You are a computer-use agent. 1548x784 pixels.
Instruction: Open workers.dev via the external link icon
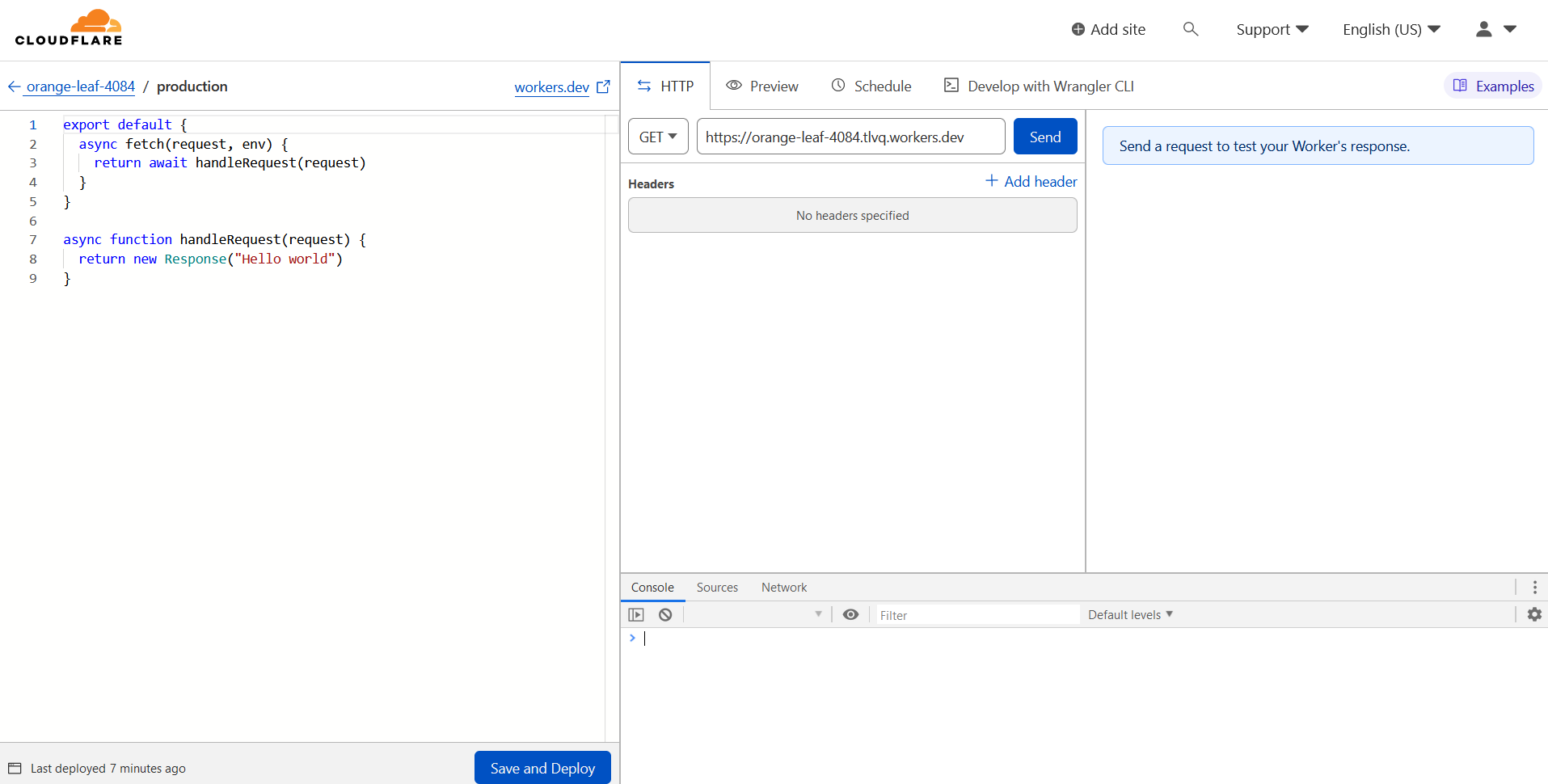604,86
